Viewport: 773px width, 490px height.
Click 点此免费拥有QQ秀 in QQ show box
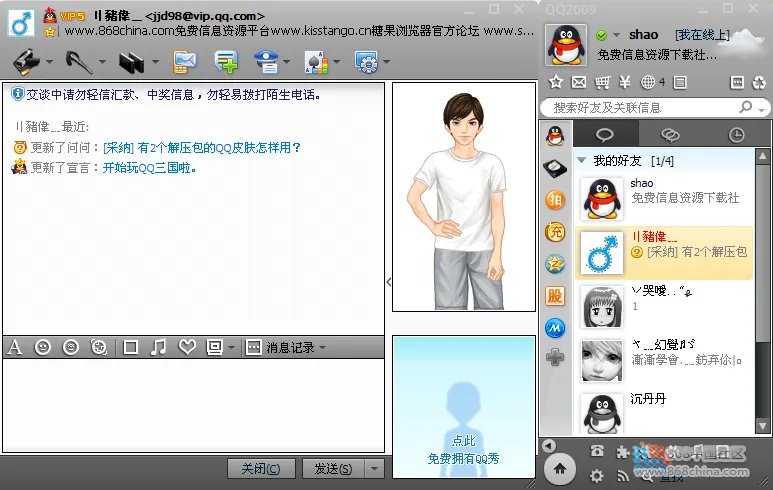click(x=463, y=450)
